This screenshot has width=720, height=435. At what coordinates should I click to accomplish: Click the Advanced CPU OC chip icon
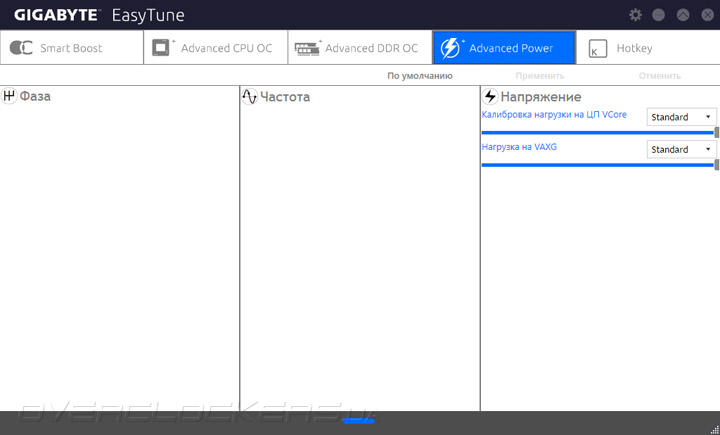pos(161,47)
